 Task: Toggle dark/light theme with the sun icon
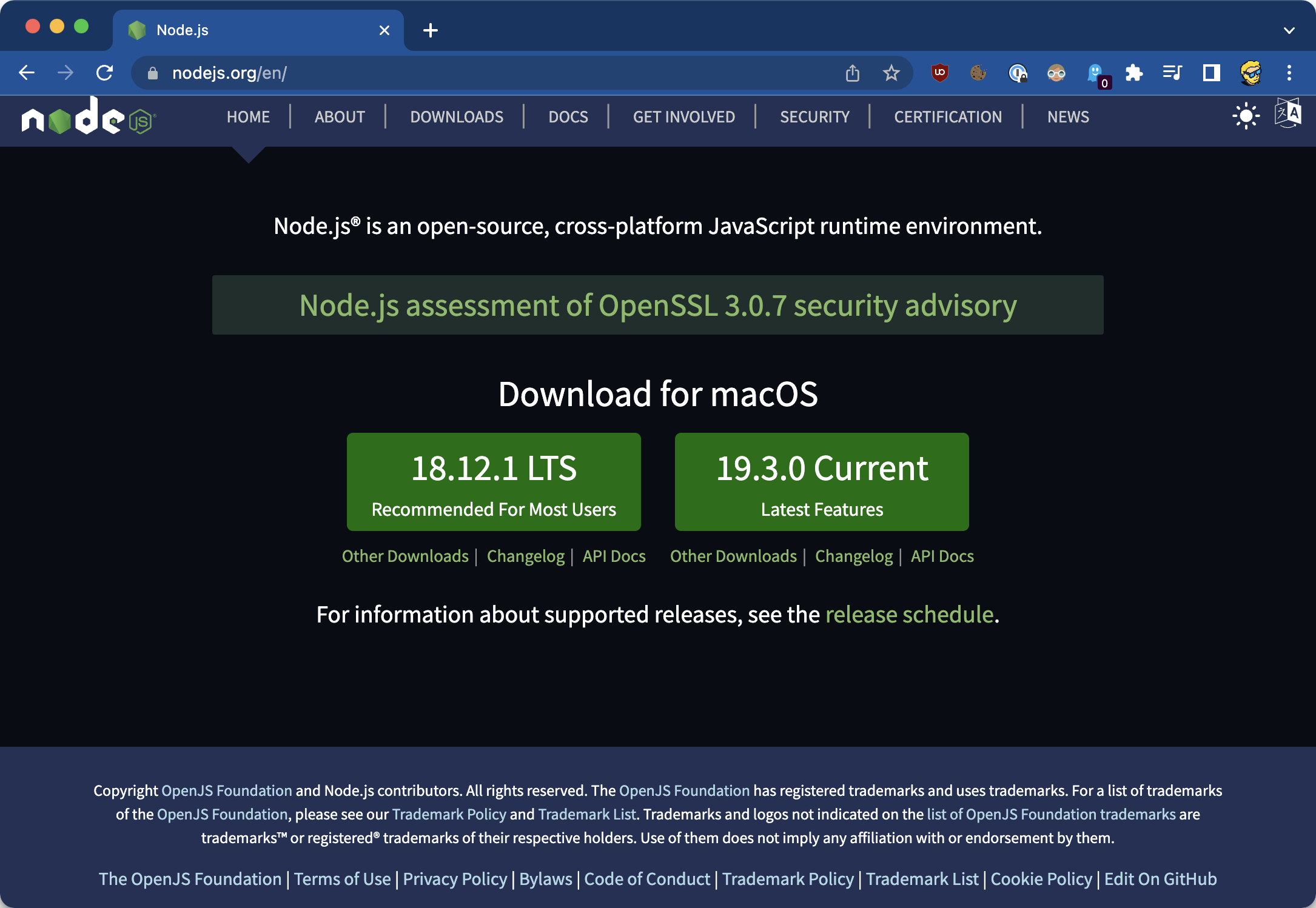click(x=1246, y=116)
